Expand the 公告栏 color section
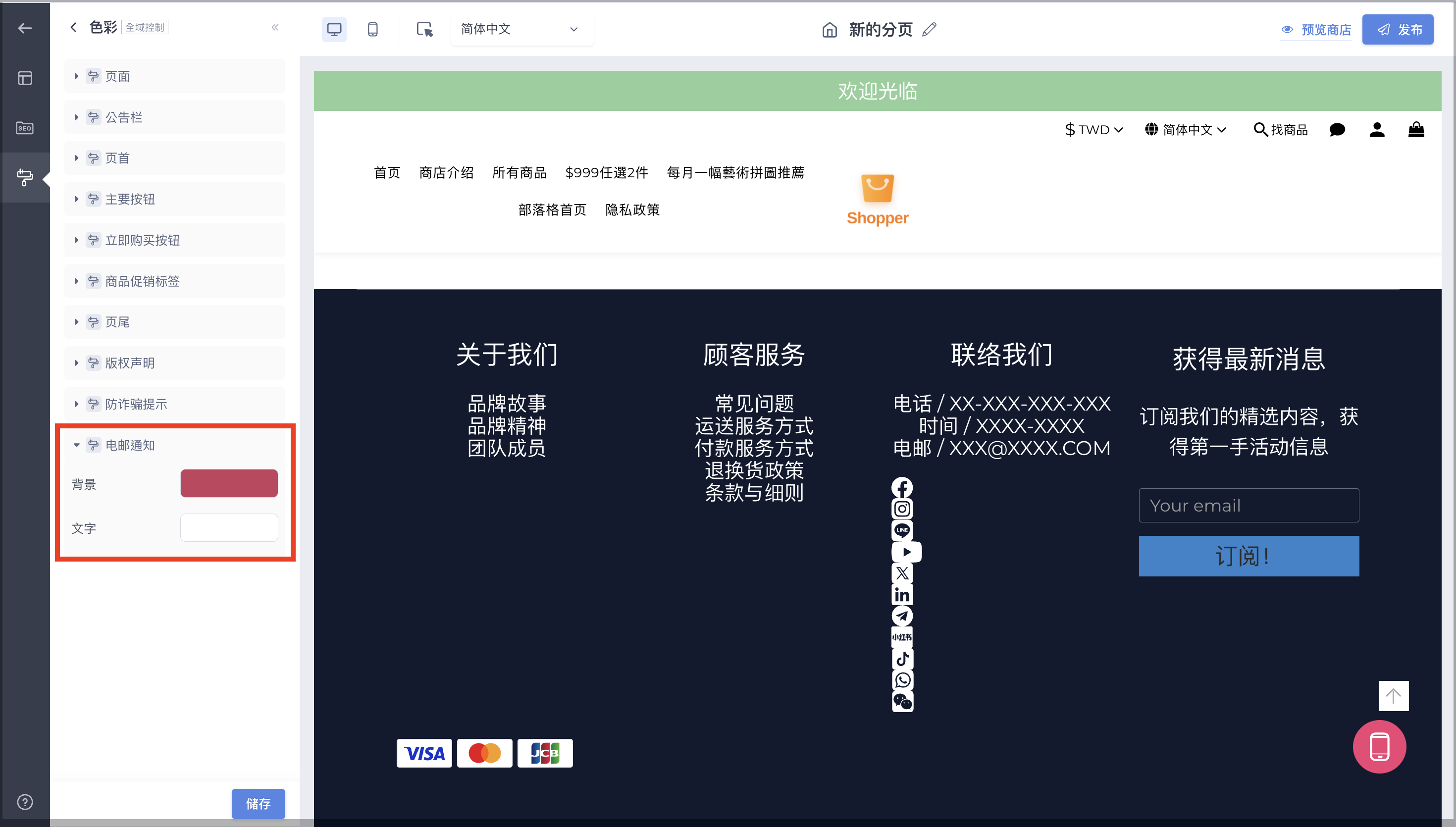 click(175, 117)
